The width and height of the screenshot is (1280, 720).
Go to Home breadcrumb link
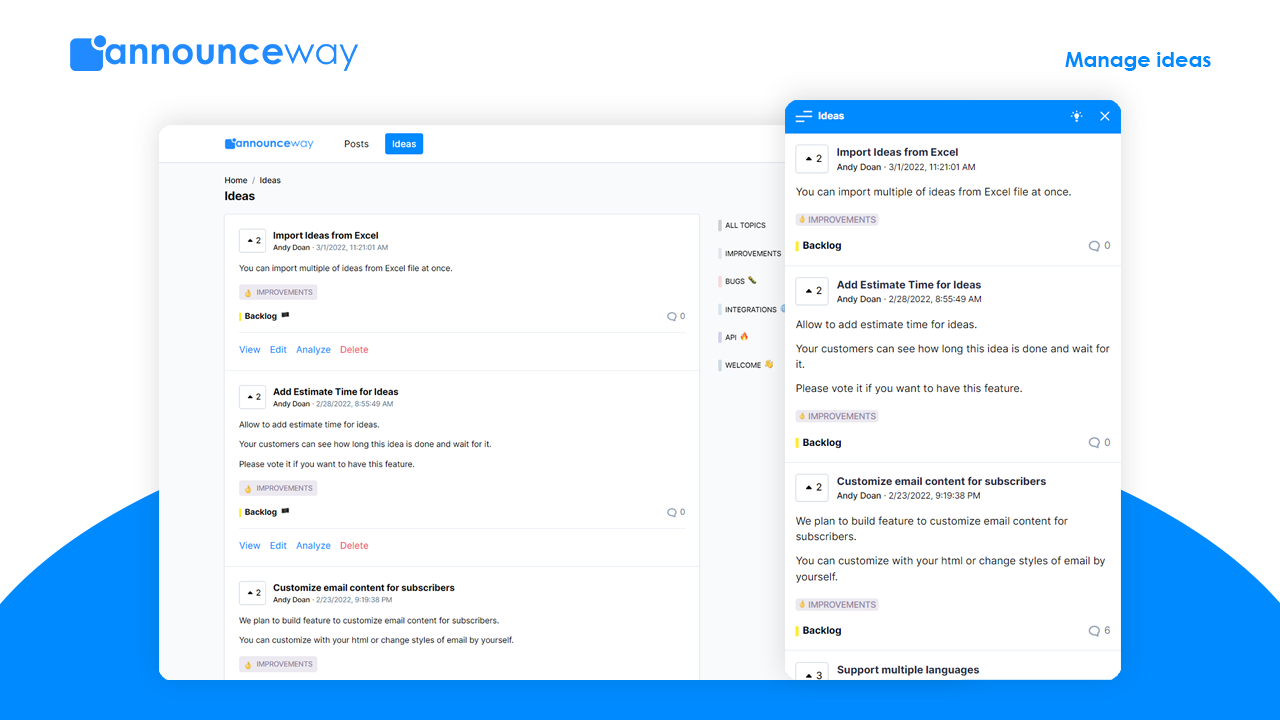tap(236, 181)
